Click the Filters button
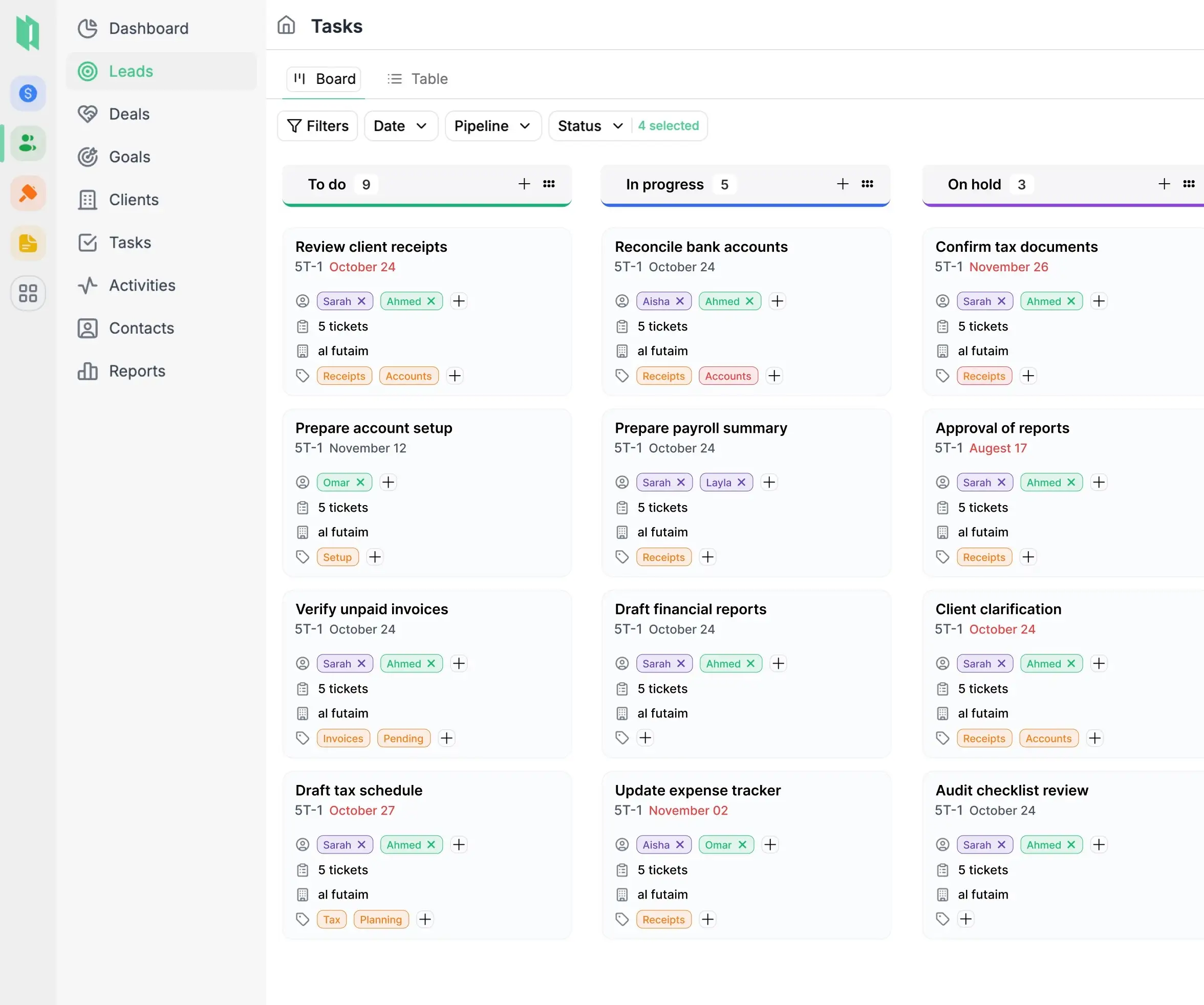Screen dimensions: 1204x1005 tap(317, 126)
